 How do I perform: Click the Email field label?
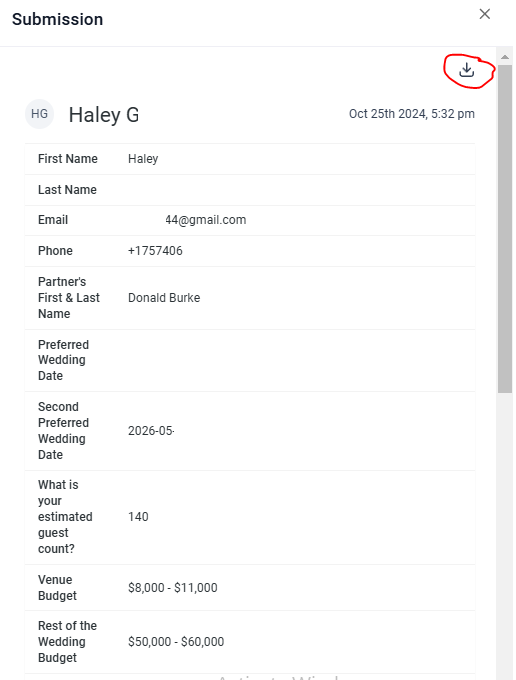pyautogui.click(x=53, y=220)
